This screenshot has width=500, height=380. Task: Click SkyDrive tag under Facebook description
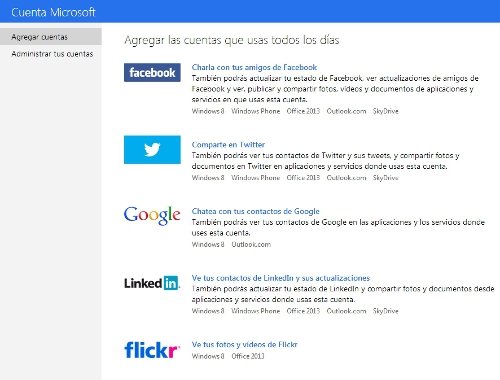pyautogui.click(x=385, y=111)
